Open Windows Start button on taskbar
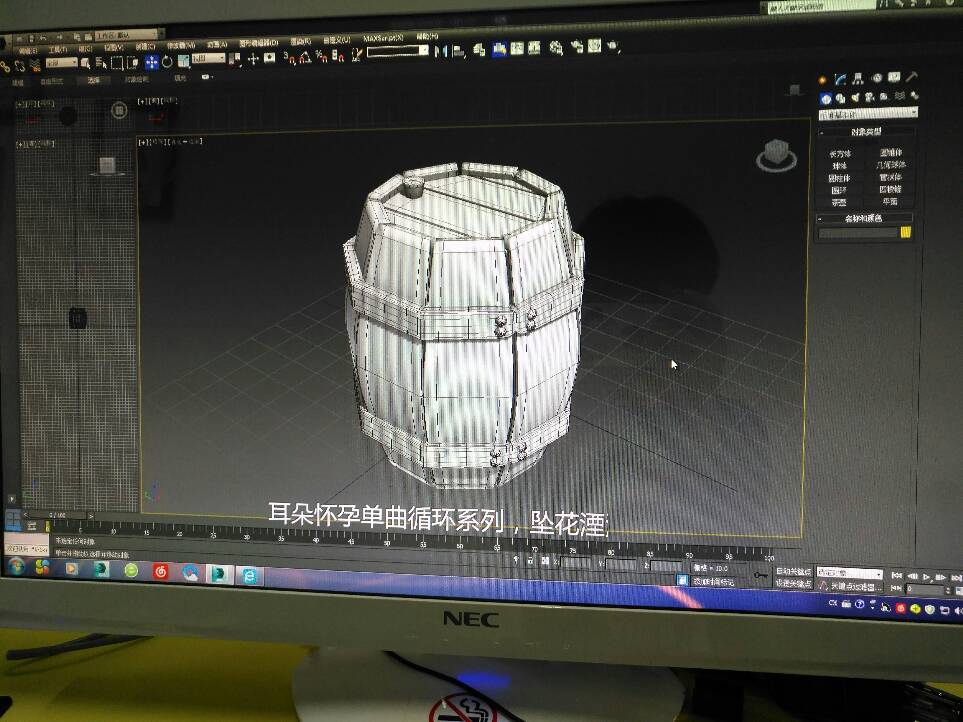 pyautogui.click(x=16, y=566)
